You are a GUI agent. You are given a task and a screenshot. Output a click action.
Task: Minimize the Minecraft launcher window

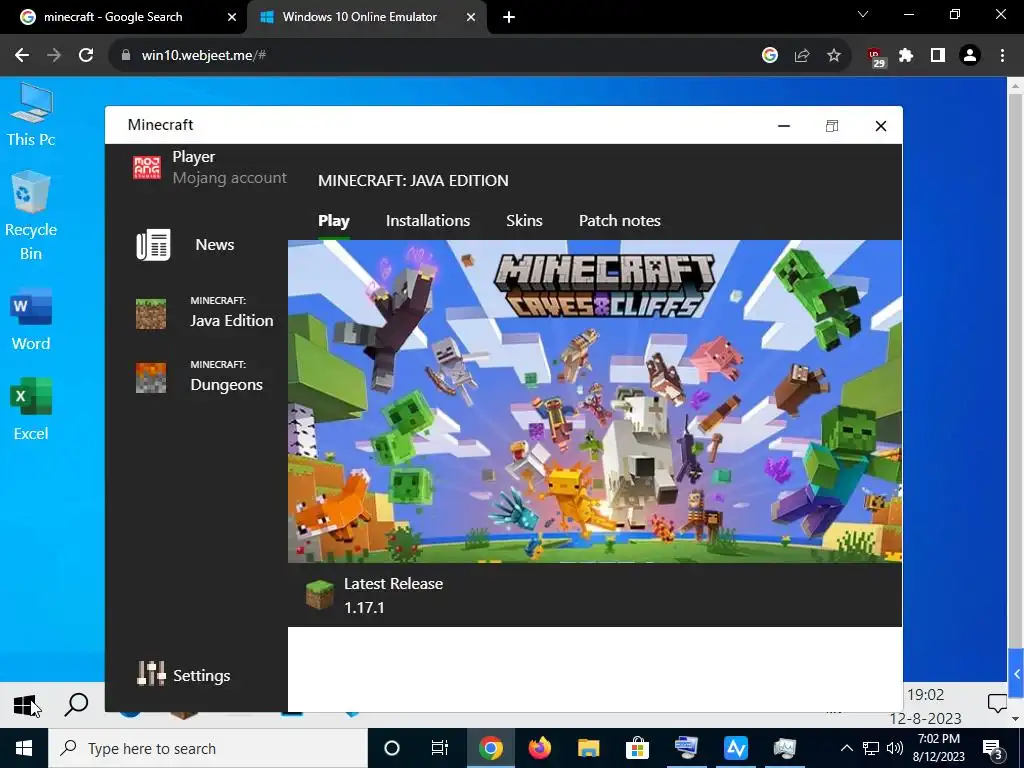[x=784, y=125]
